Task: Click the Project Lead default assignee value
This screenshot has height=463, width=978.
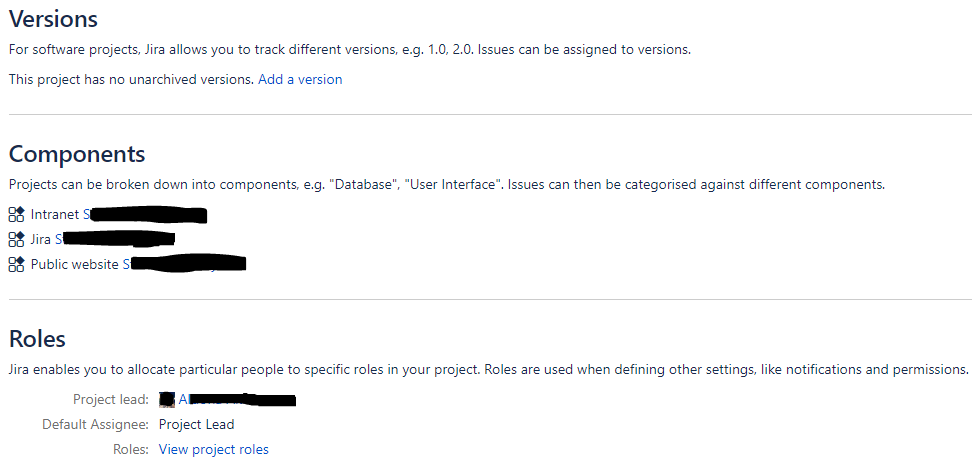Action: click(x=196, y=425)
